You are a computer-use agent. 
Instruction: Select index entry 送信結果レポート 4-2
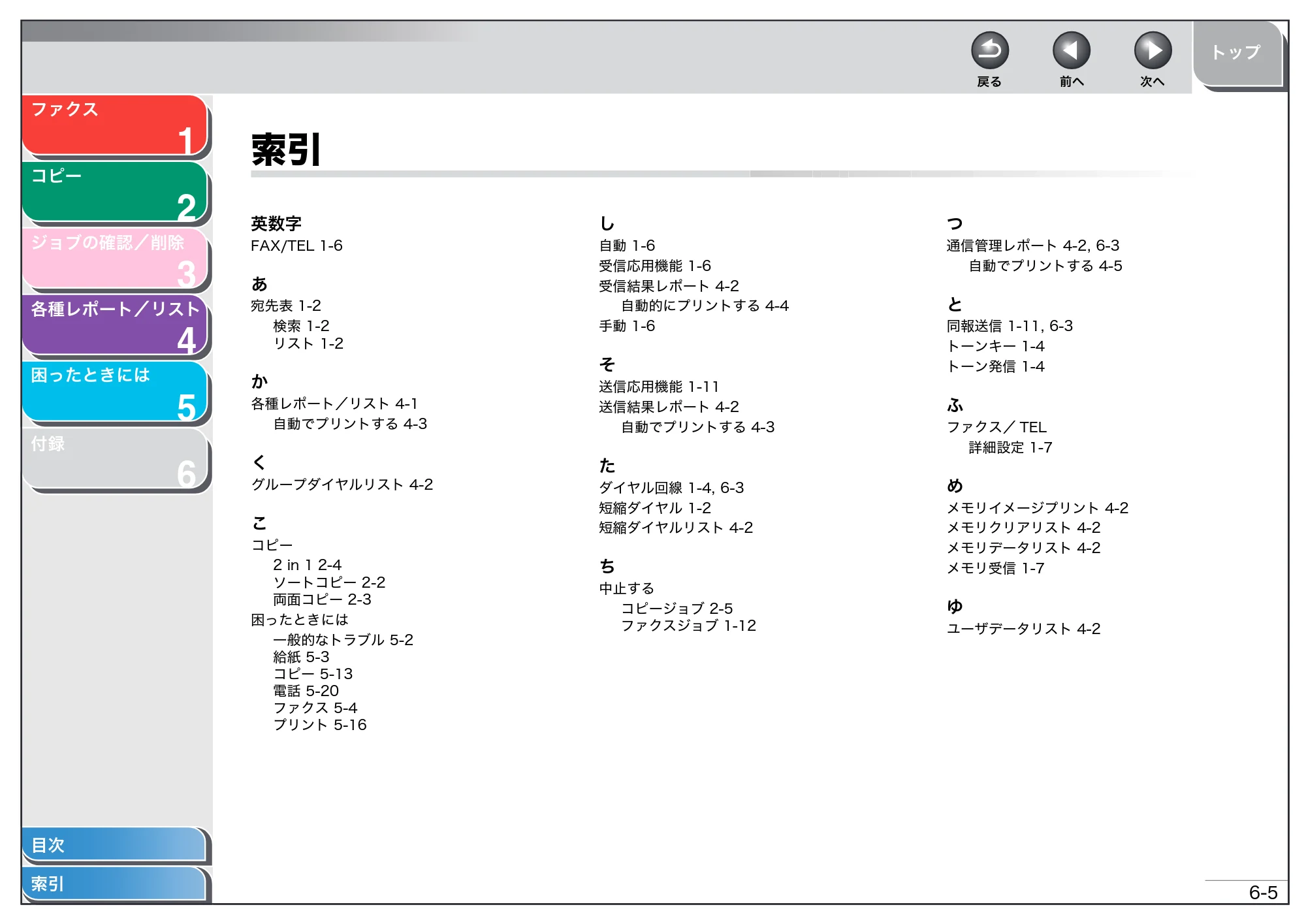(669, 407)
